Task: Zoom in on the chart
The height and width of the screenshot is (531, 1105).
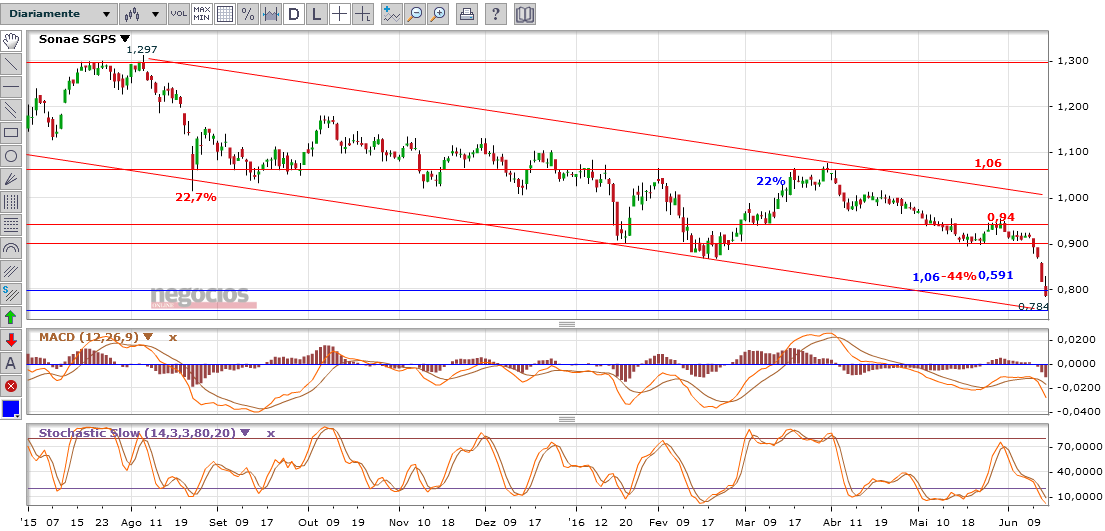Action: pos(438,13)
